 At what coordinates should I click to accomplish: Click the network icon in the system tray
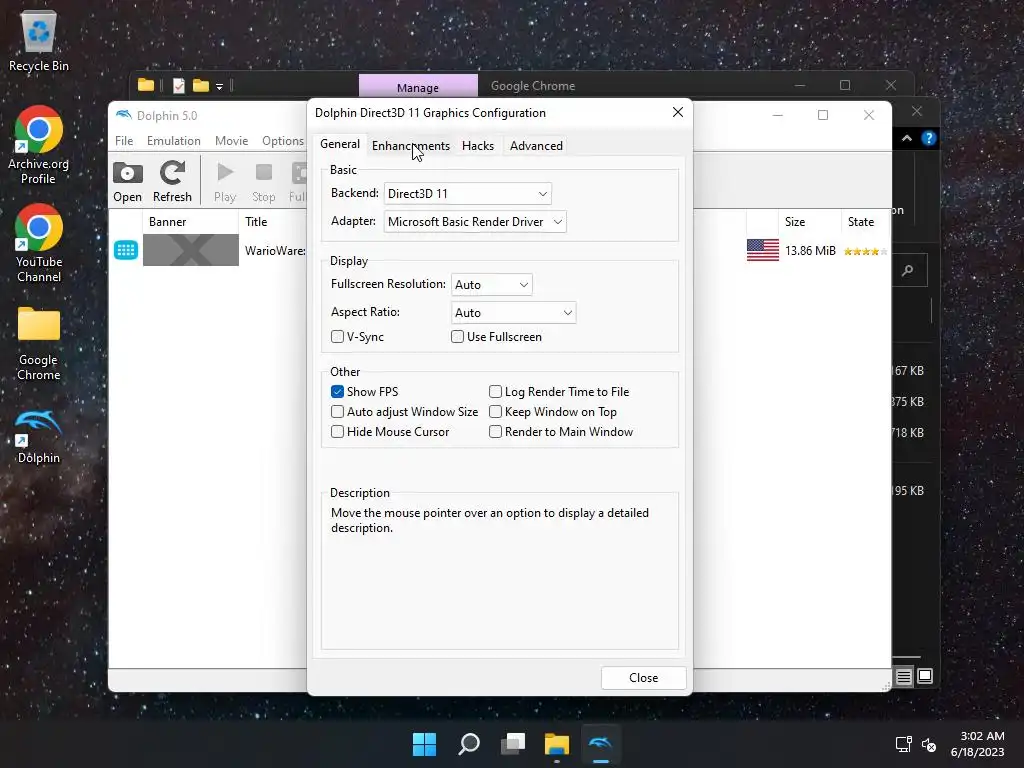tap(904, 744)
